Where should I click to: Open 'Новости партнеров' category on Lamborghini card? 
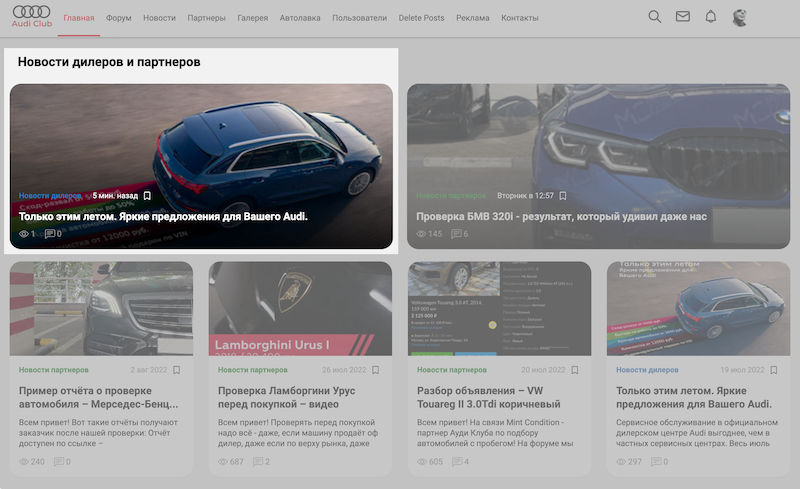pyautogui.click(x=253, y=370)
